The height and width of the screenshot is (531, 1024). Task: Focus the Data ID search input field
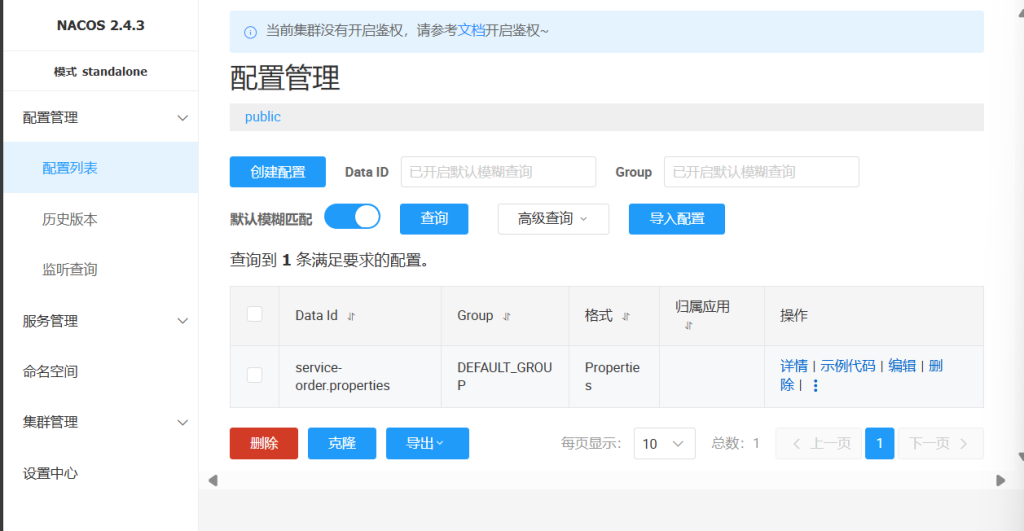click(498, 172)
